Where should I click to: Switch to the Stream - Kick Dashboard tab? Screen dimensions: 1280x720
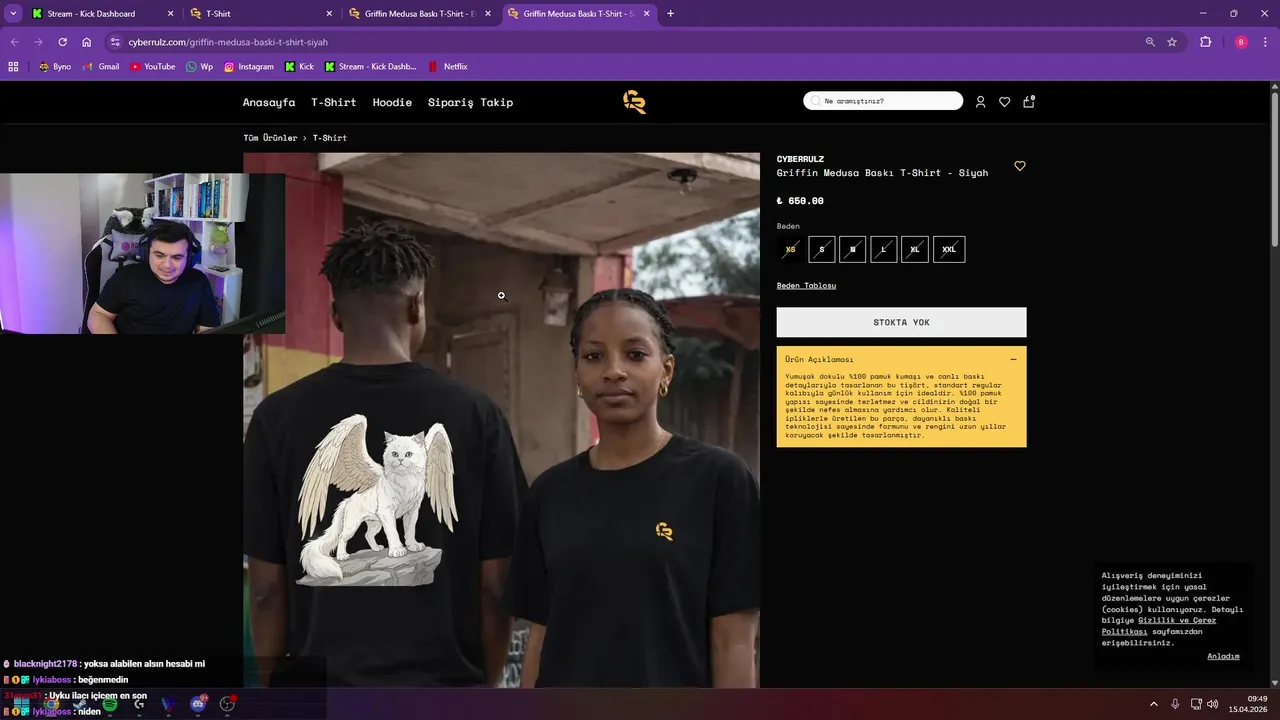pos(92,14)
